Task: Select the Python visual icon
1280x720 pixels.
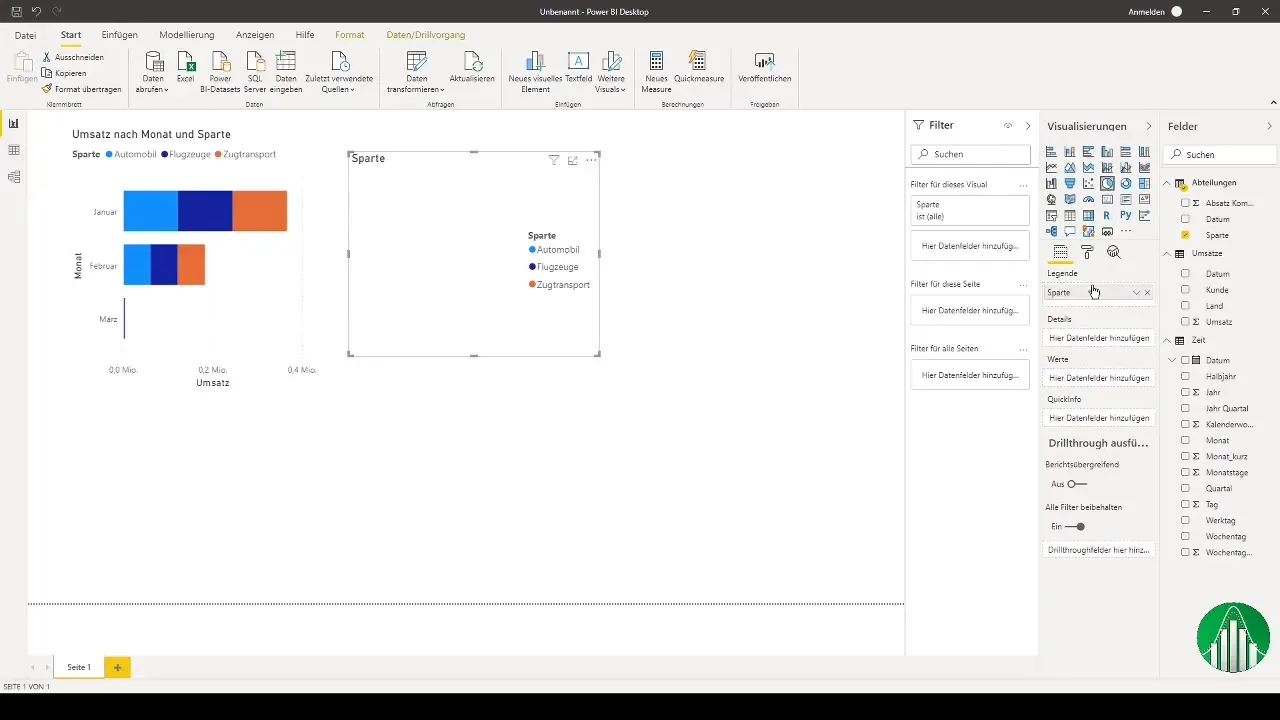Action: 1126,215
